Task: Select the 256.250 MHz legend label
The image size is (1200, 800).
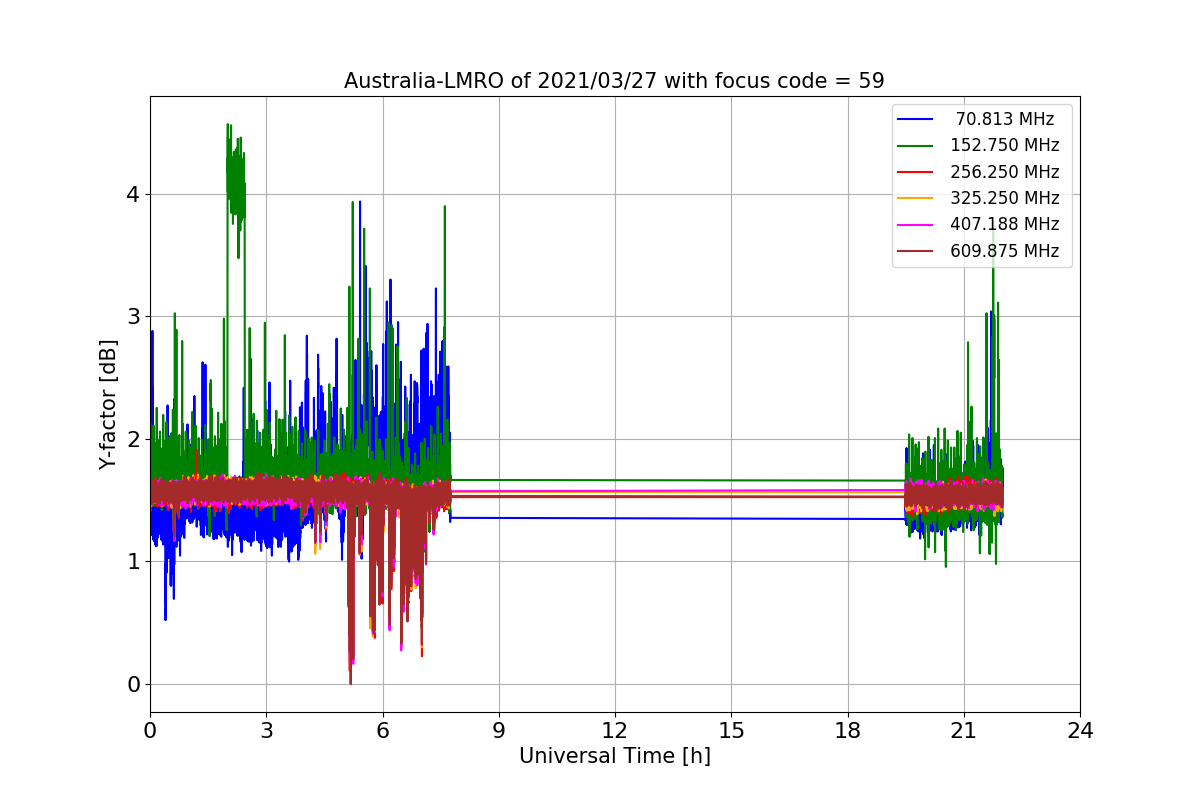Action: 1005,172
